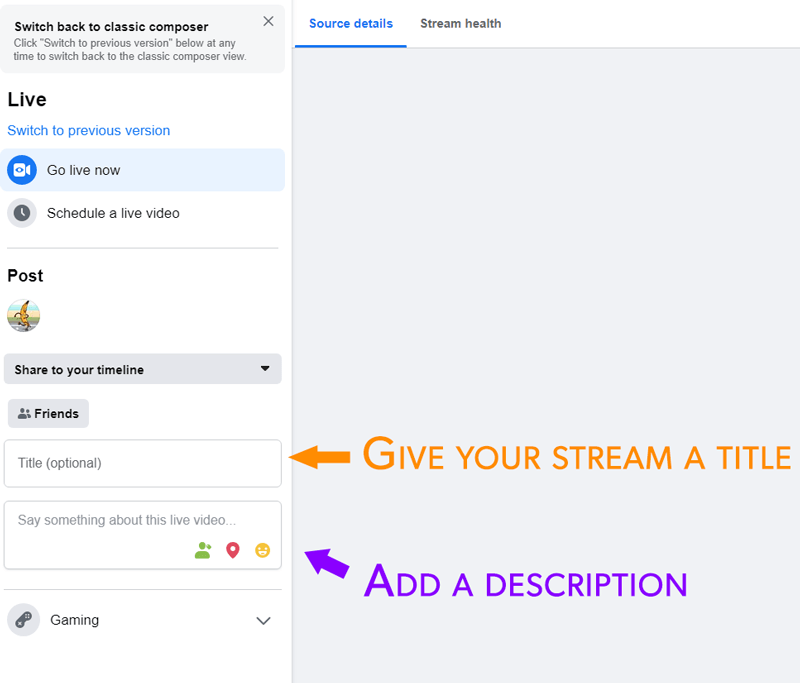Follow the Switch to previous version link
The image size is (800, 683).
88,131
